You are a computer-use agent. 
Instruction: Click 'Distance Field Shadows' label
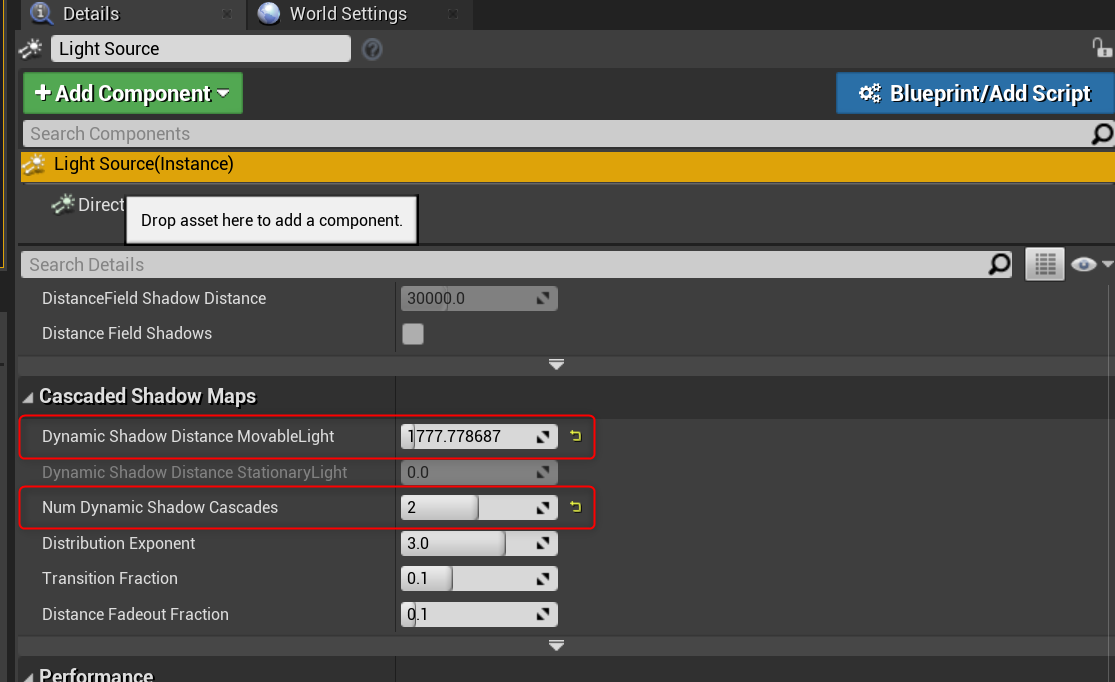click(127, 334)
